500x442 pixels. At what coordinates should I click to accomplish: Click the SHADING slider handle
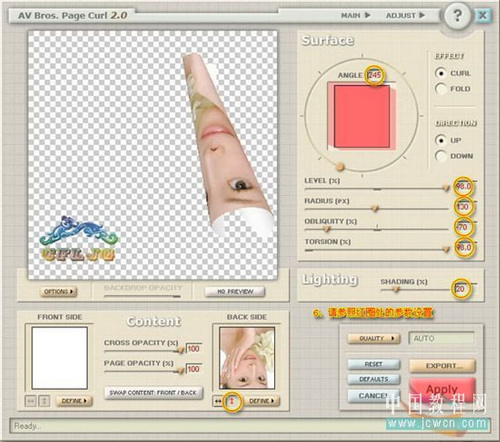point(396,290)
